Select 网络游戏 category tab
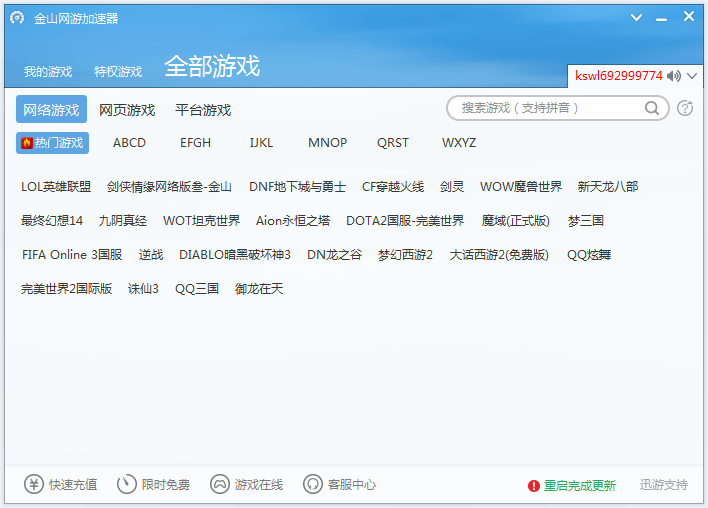 click(51, 109)
